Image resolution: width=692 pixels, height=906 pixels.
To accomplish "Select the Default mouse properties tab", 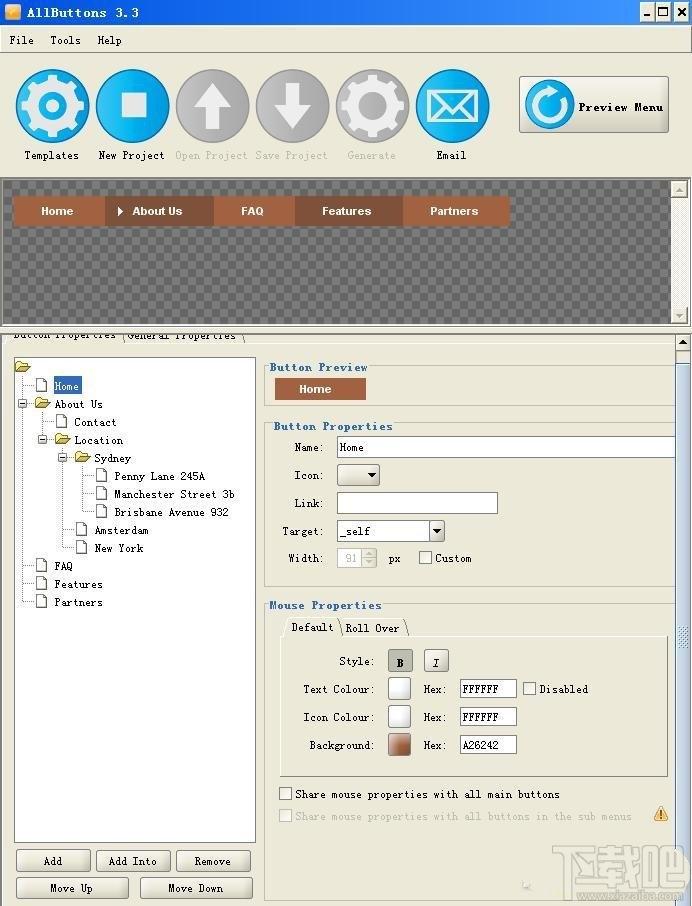I will point(312,627).
